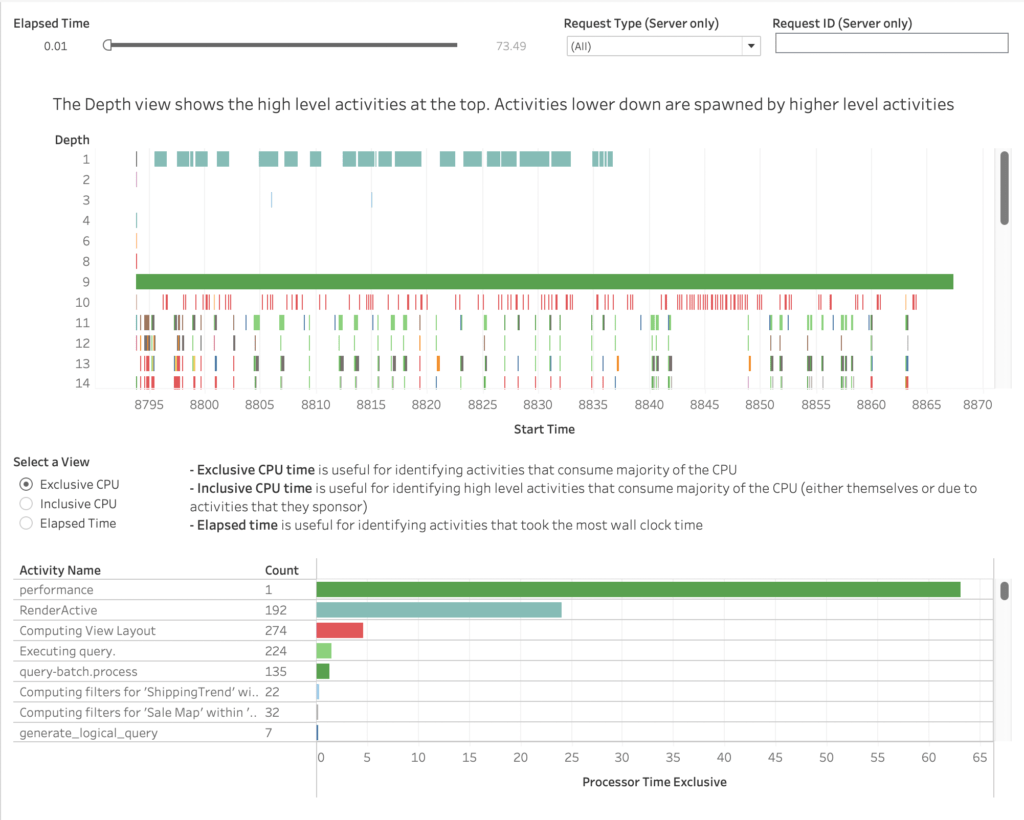Click the Activity Name column header
The height and width of the screenshot is (820, 1024).
tap(60, 570)
